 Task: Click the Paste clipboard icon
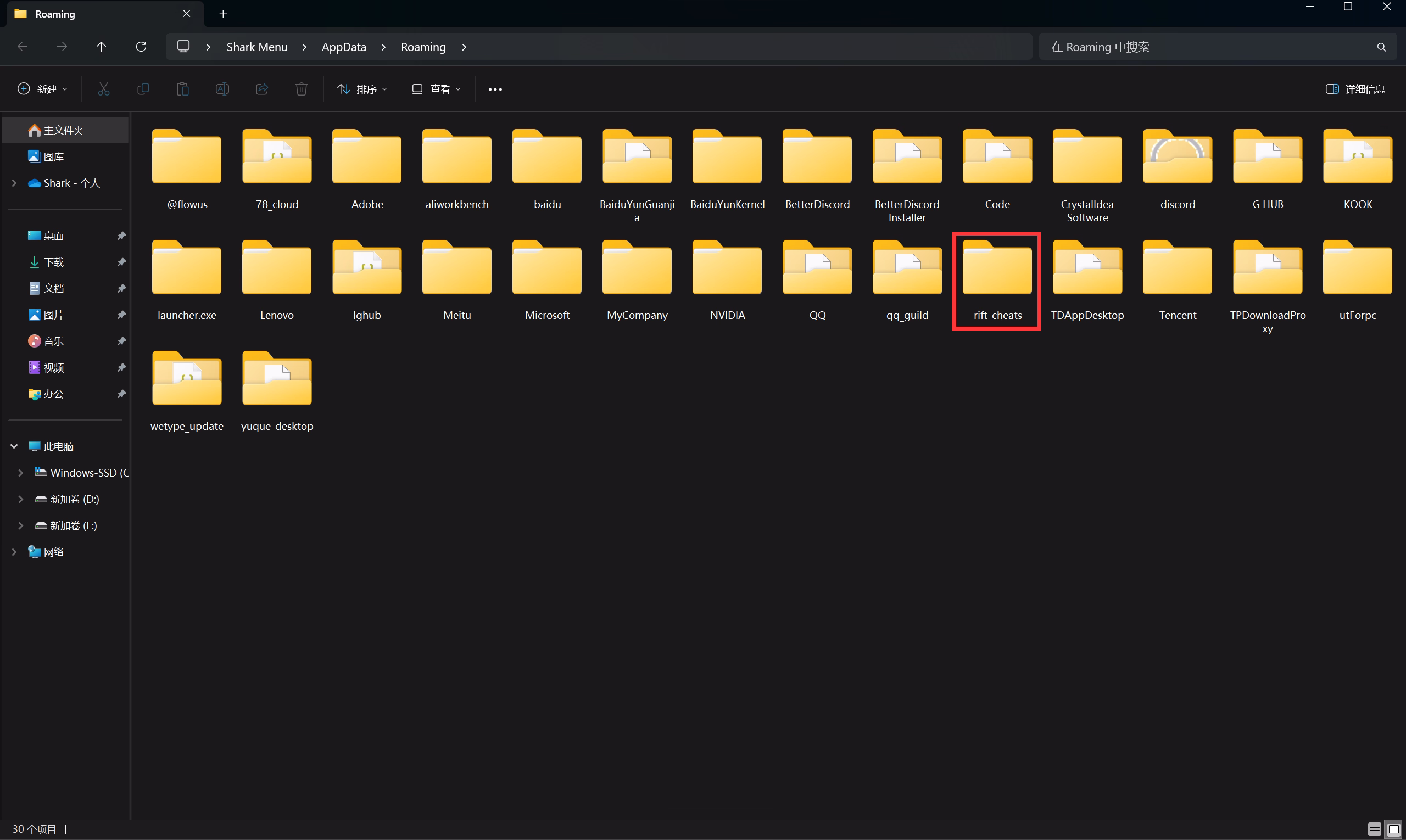click(182, 89)
